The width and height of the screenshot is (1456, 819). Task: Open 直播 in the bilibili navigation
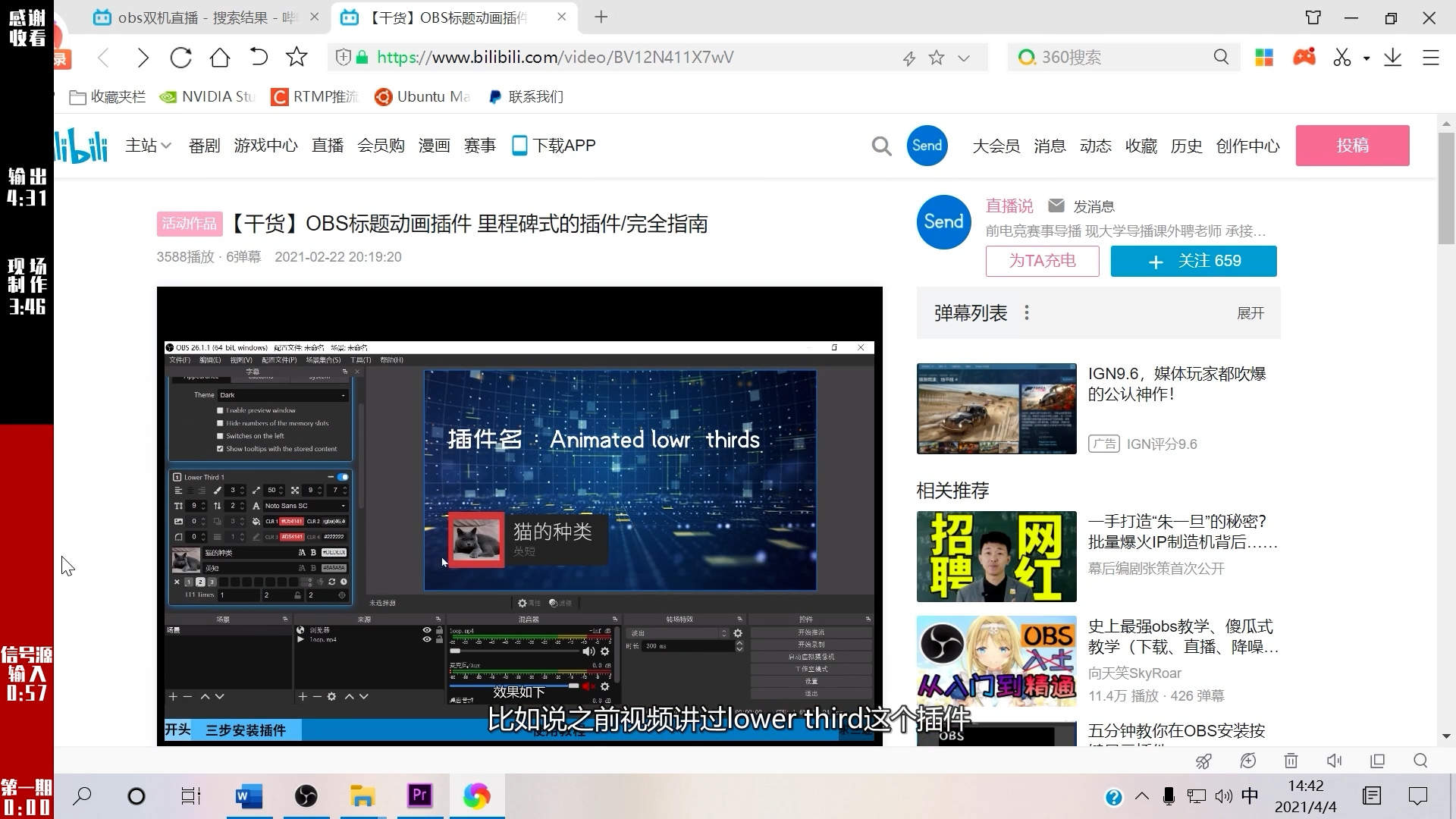click(327, 146)
